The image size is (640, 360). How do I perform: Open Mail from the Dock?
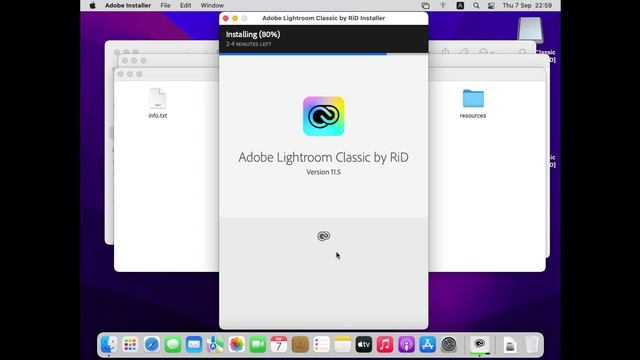[x=194, y=345]
